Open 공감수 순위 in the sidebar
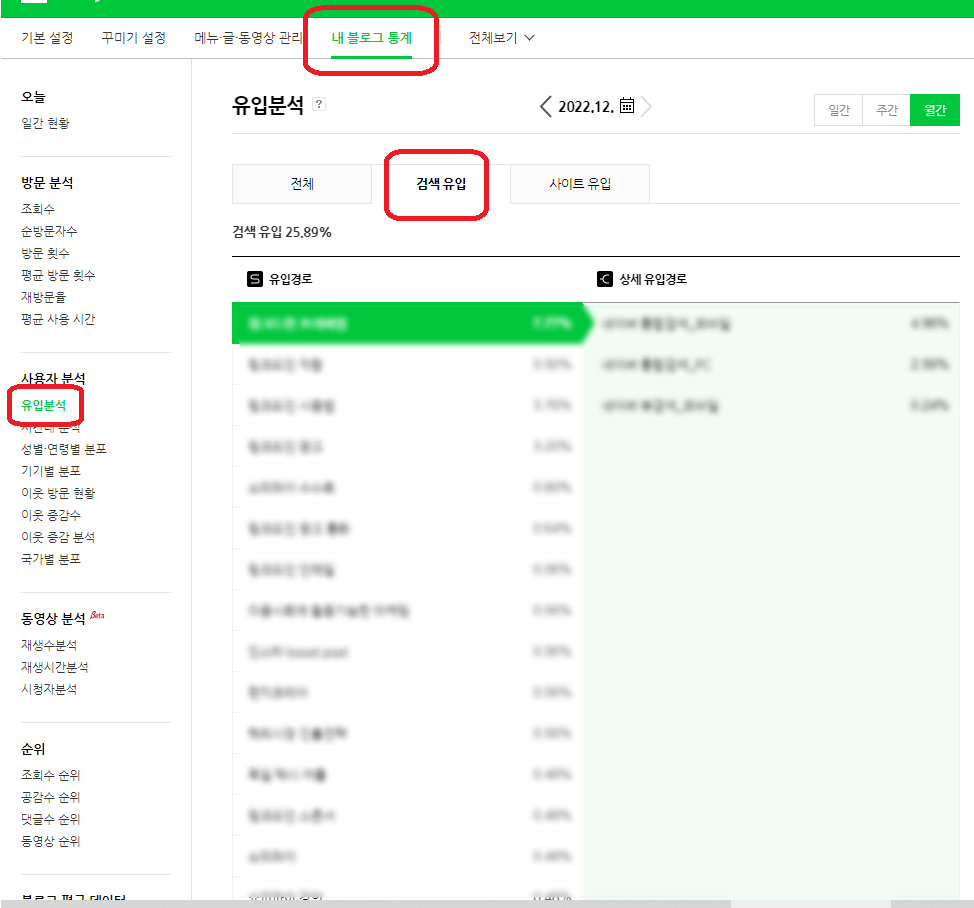The image size is (974, 908). pyautogui.click(x=51, y=797)
